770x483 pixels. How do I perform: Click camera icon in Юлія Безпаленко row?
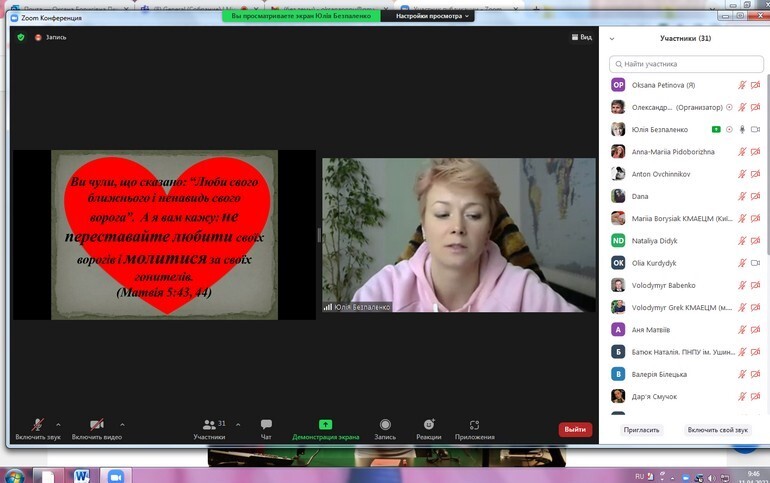[755, 130]
